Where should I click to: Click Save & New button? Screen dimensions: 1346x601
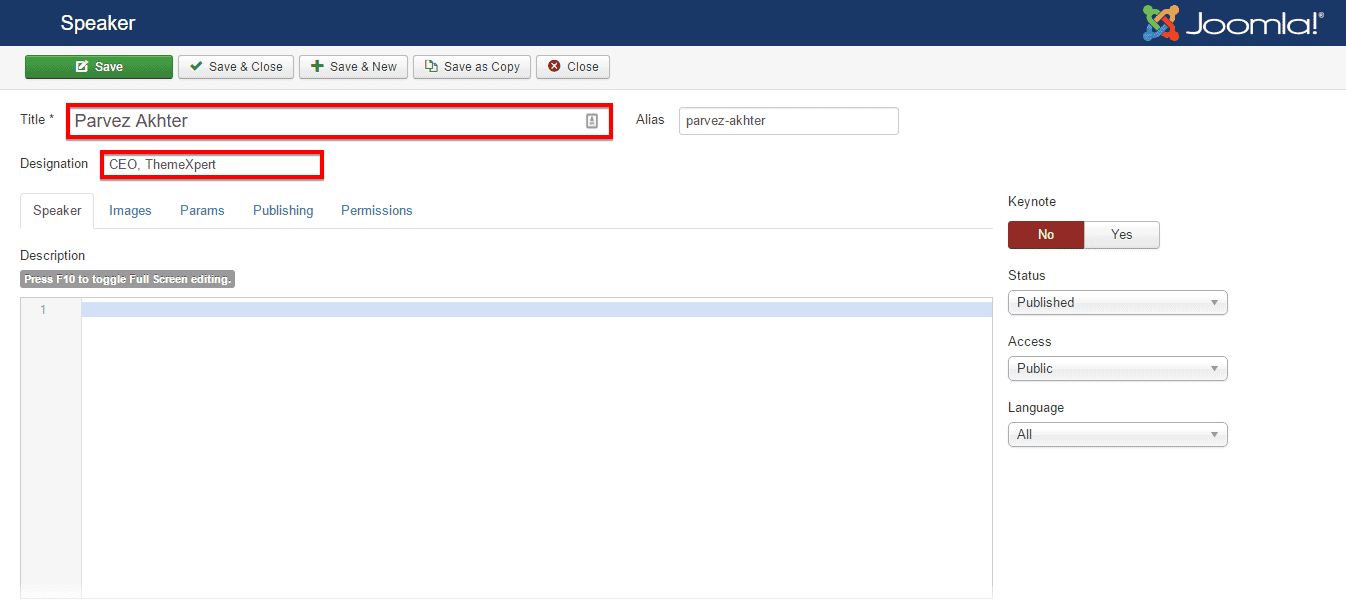click(x=353, y=67)
